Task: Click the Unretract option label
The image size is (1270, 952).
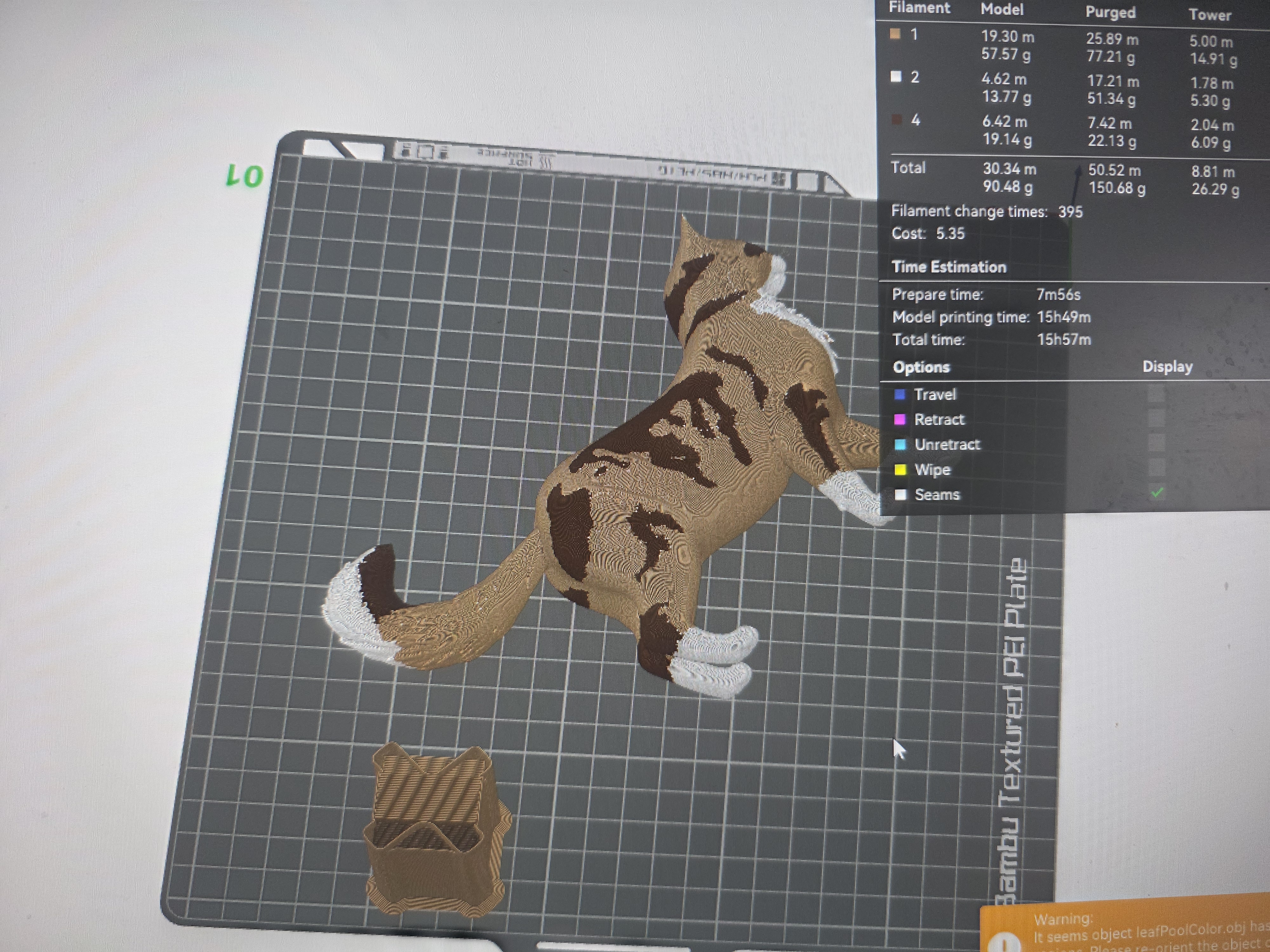Action: 947,444
